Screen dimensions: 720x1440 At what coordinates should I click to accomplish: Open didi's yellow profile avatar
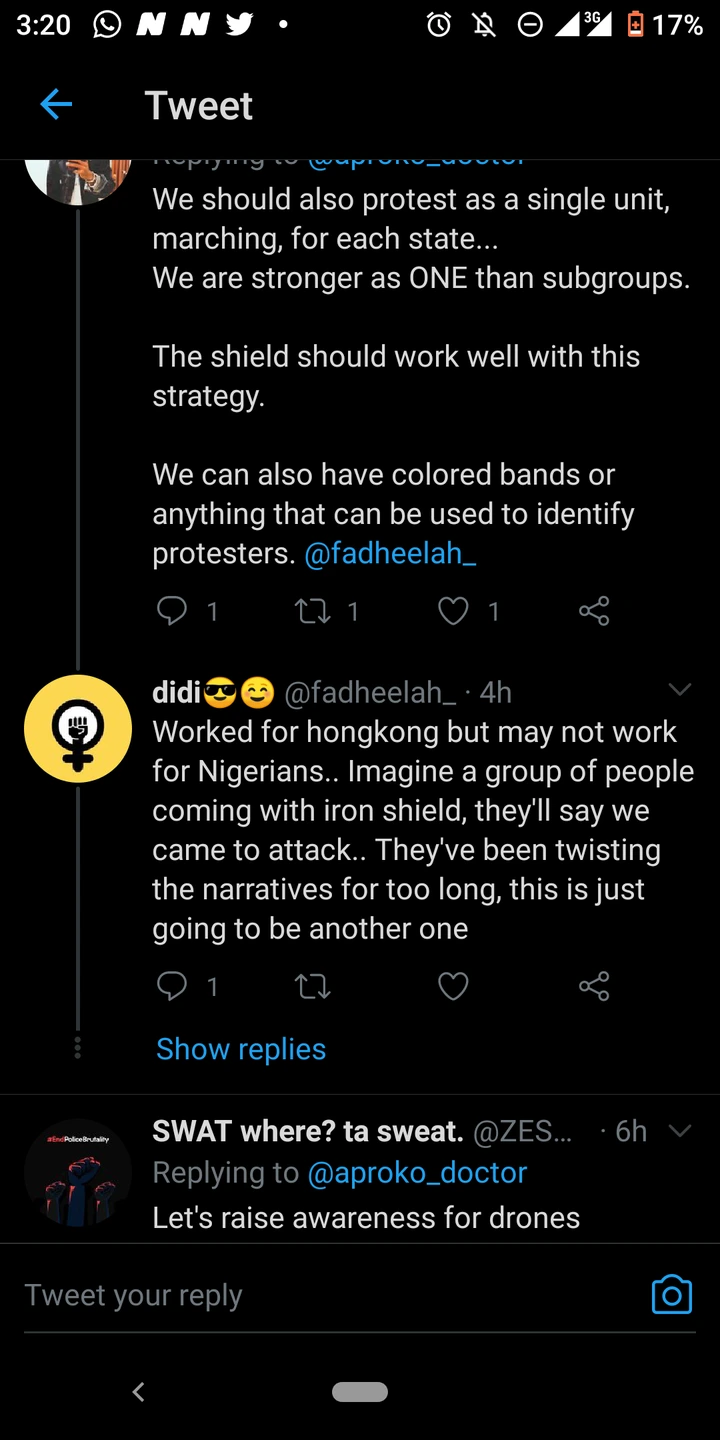point(78,728)
